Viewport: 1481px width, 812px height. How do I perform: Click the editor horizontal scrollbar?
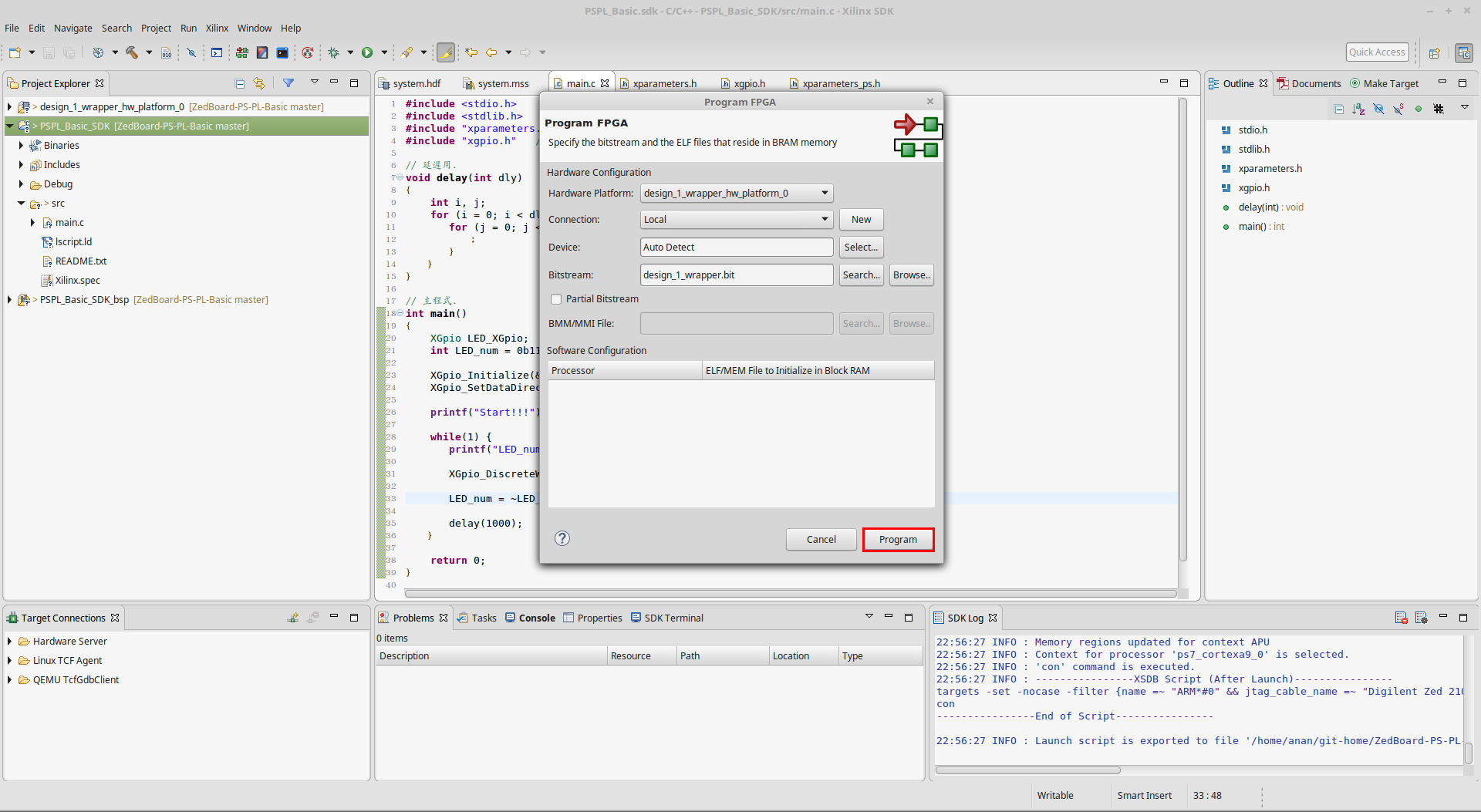(791, 593)
